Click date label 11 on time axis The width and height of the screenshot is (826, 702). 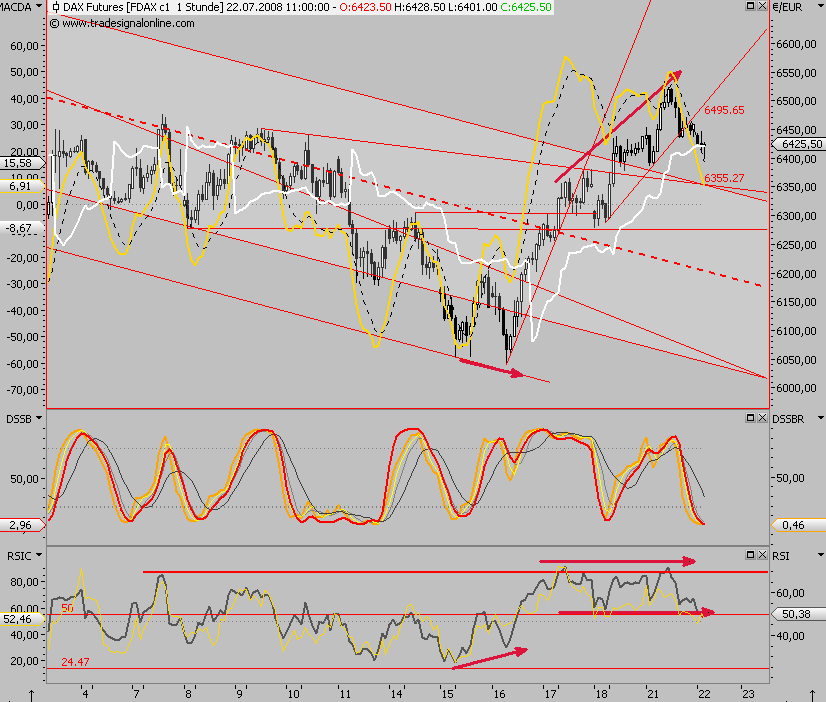pos(345,694)
